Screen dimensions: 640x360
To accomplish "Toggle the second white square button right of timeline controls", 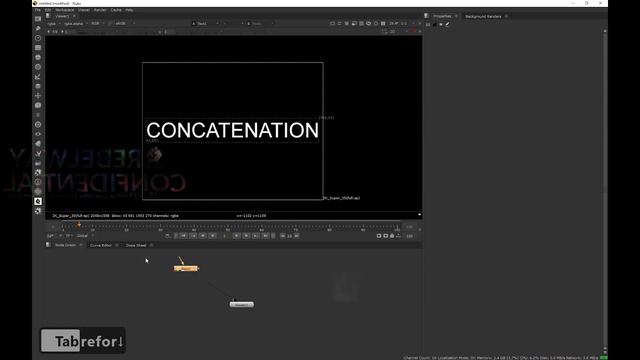I will click(385, 236).
